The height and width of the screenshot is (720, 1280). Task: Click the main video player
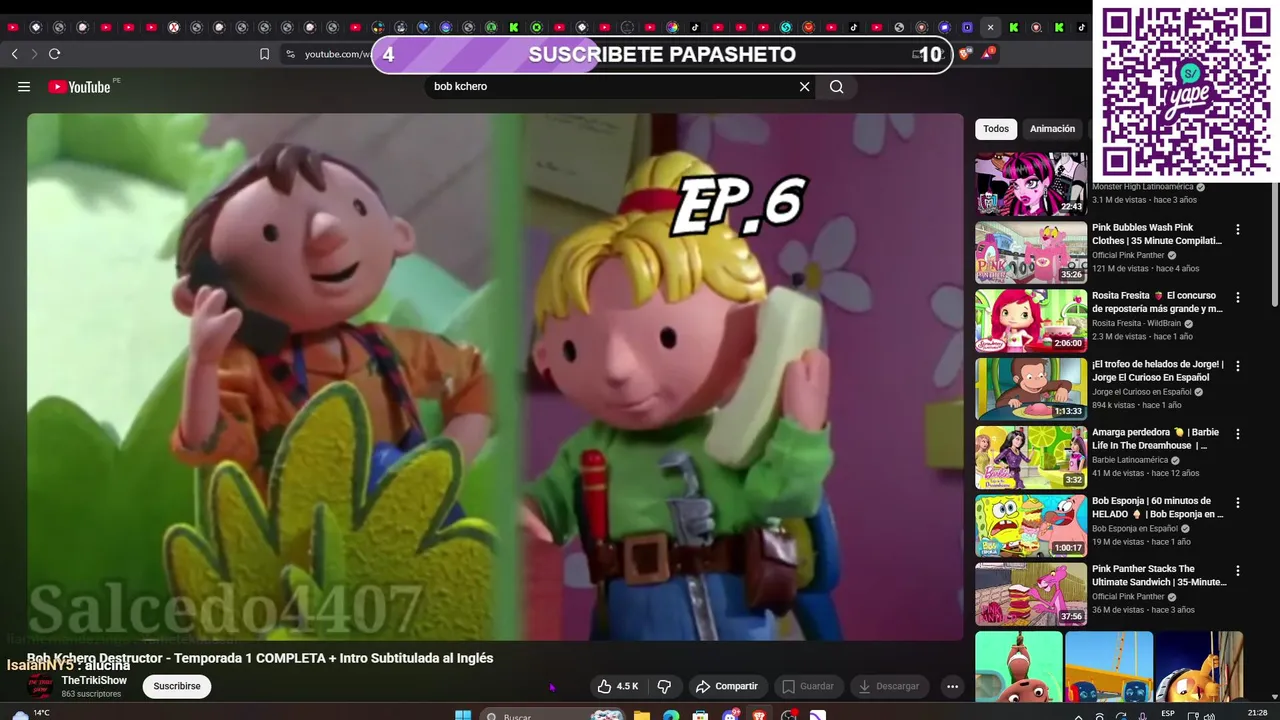coord(495,376)
